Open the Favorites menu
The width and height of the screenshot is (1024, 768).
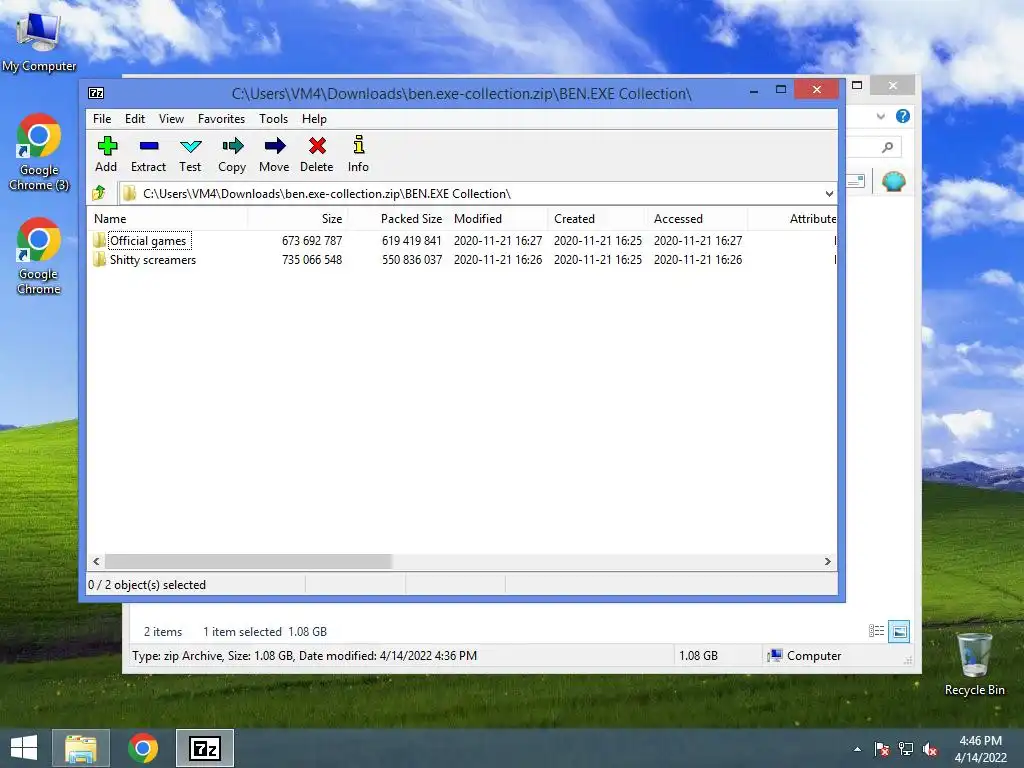pyautogui.click(x=221, y=119)
